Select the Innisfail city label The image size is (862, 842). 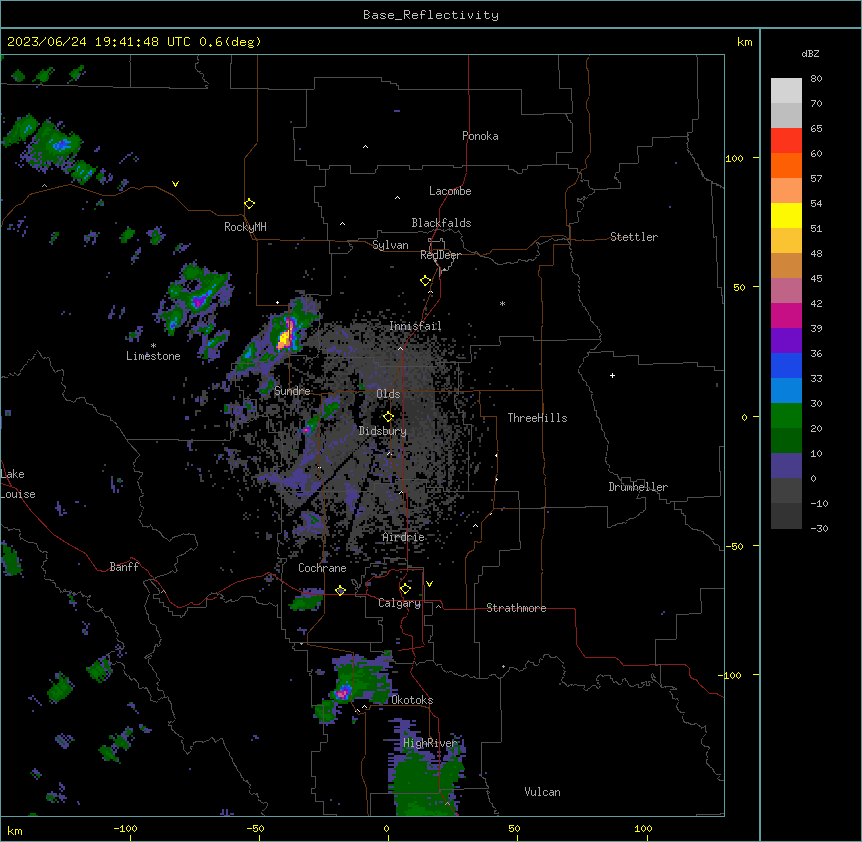tap(415, 326)
